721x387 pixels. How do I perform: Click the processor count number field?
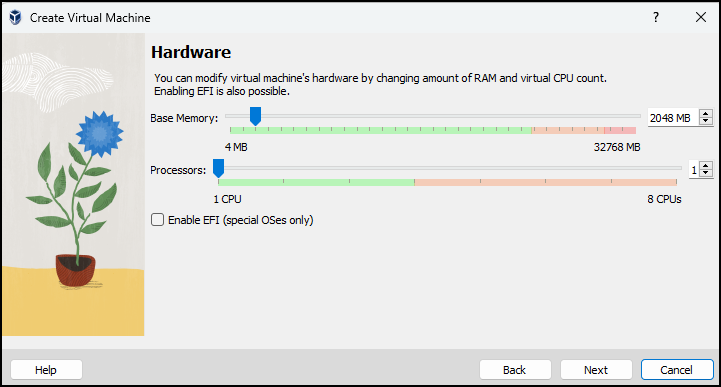coord(694,170)
